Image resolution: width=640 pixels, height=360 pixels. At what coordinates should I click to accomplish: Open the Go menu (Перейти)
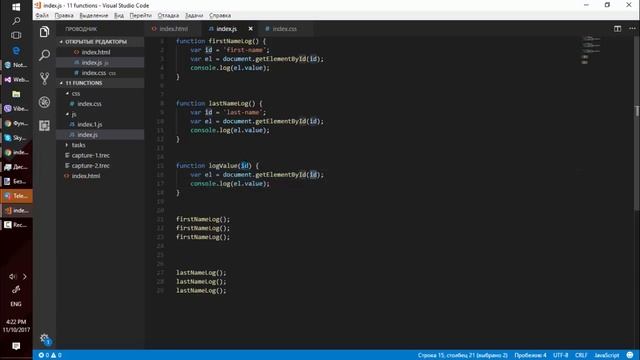(140, 16)
